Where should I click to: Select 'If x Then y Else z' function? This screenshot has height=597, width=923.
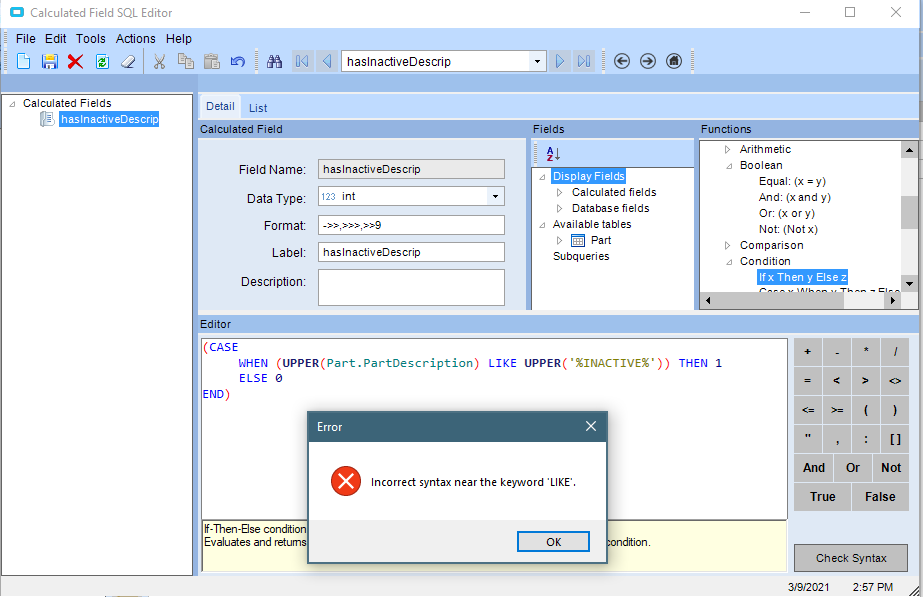tap(802, 277)
